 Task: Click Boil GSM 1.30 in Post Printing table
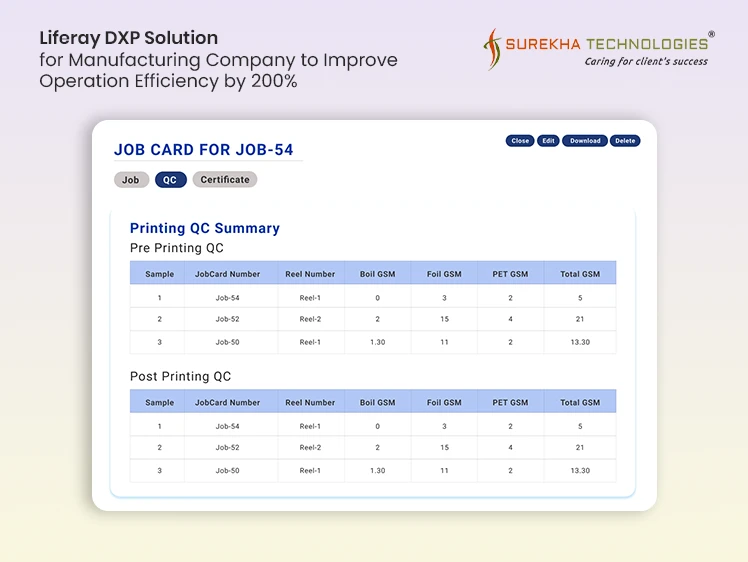click(377, 470)
